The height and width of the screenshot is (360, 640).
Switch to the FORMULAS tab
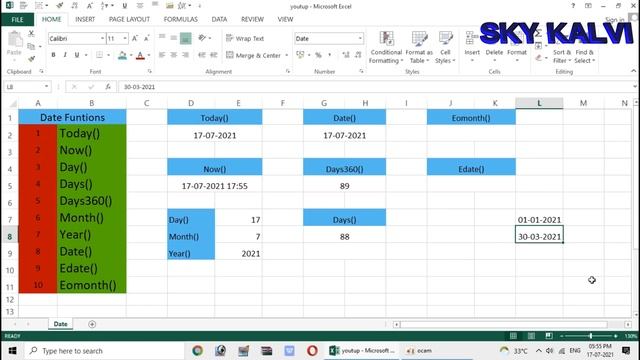pyautogui.click(x=180, y=19)
